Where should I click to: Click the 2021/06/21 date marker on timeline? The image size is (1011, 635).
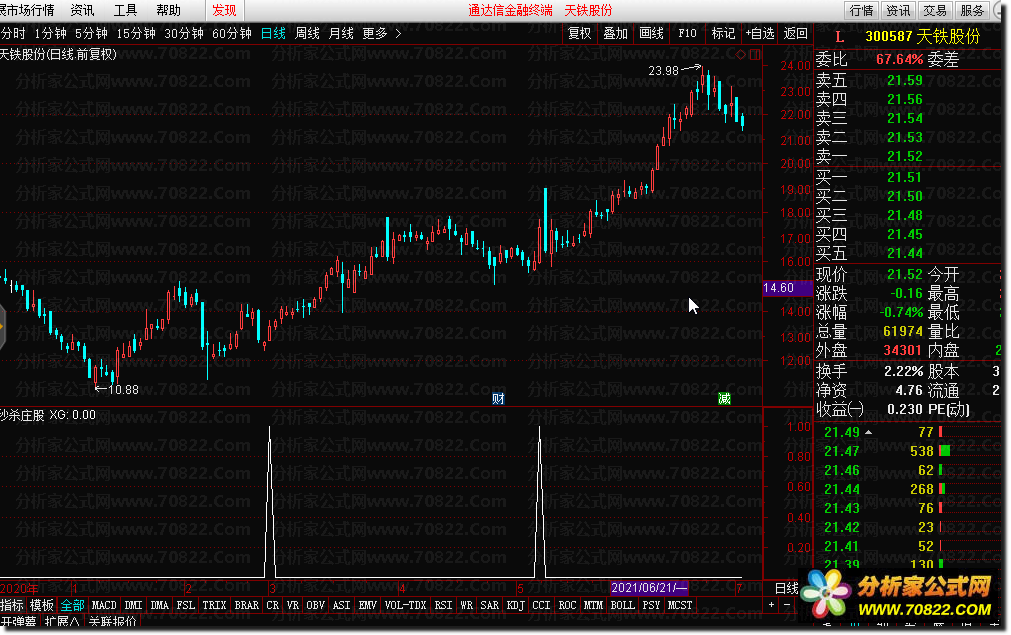(x=649, y=588)
